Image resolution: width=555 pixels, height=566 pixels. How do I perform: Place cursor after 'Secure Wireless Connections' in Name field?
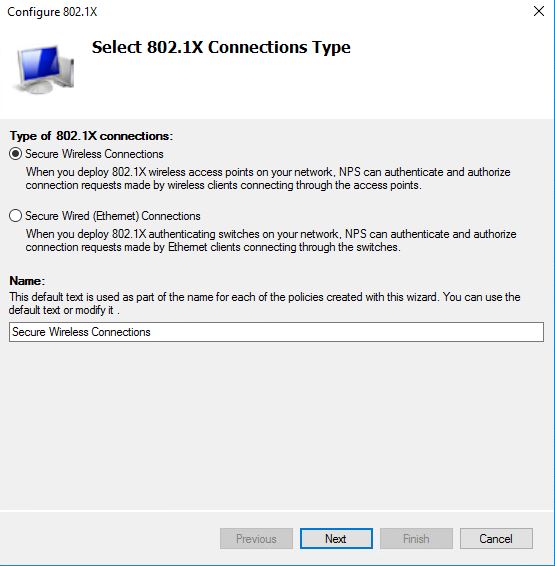point(152,332)
